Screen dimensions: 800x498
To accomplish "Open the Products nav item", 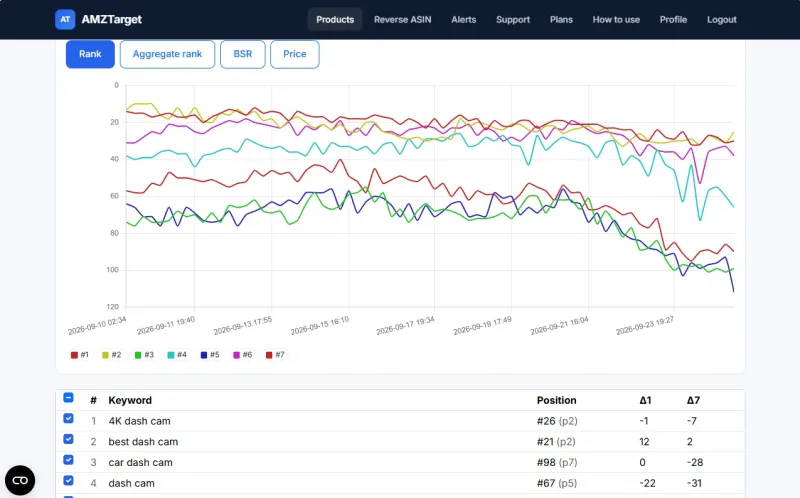I will pos(335,19).
